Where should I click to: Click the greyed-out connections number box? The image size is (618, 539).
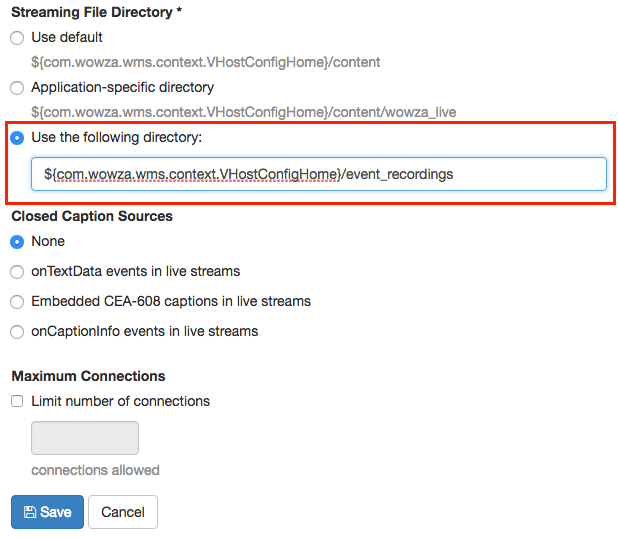click(85, 438)
